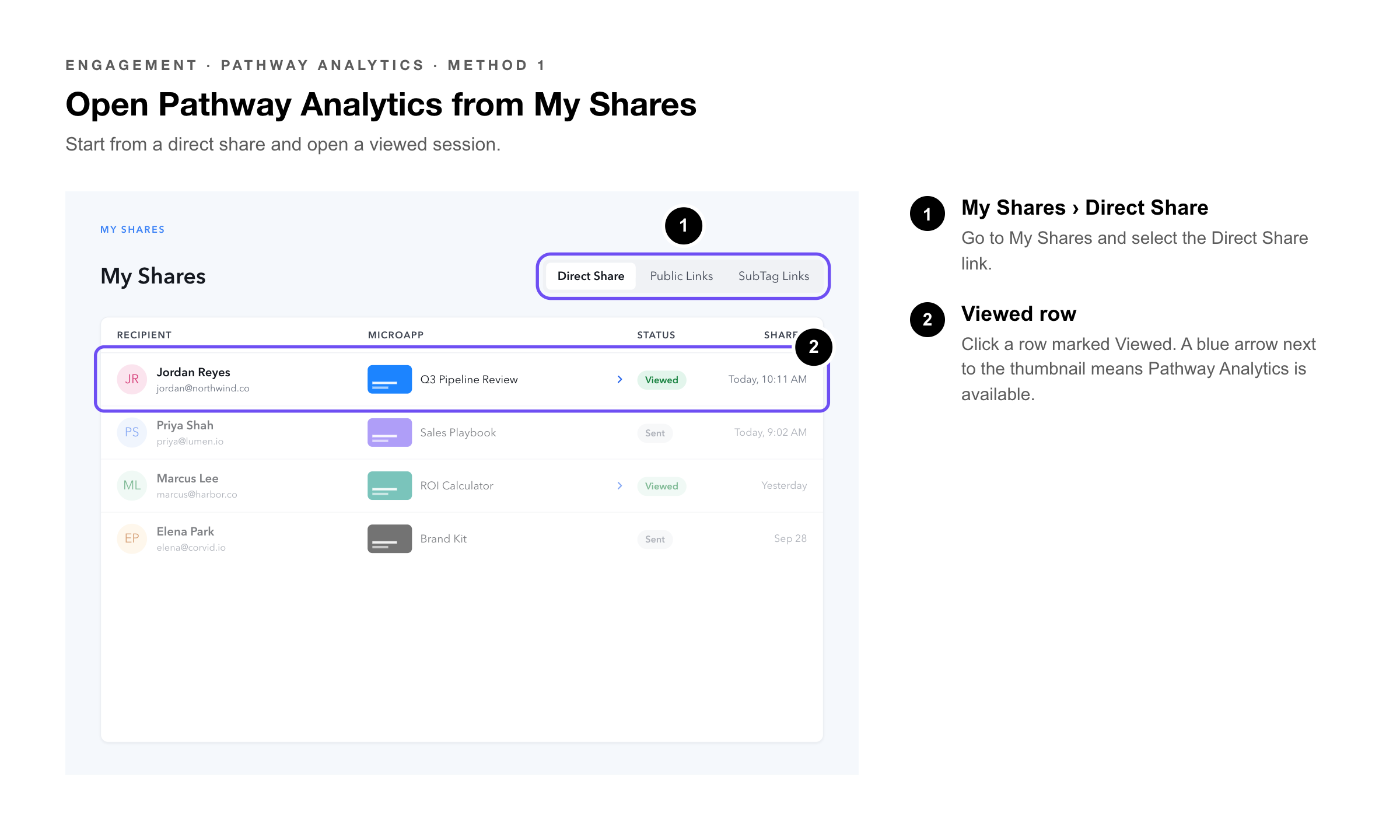This screenshot has width=1400, height=840.
Task: Click the priya@lumen.io email
Action: (x=190, y=442)
